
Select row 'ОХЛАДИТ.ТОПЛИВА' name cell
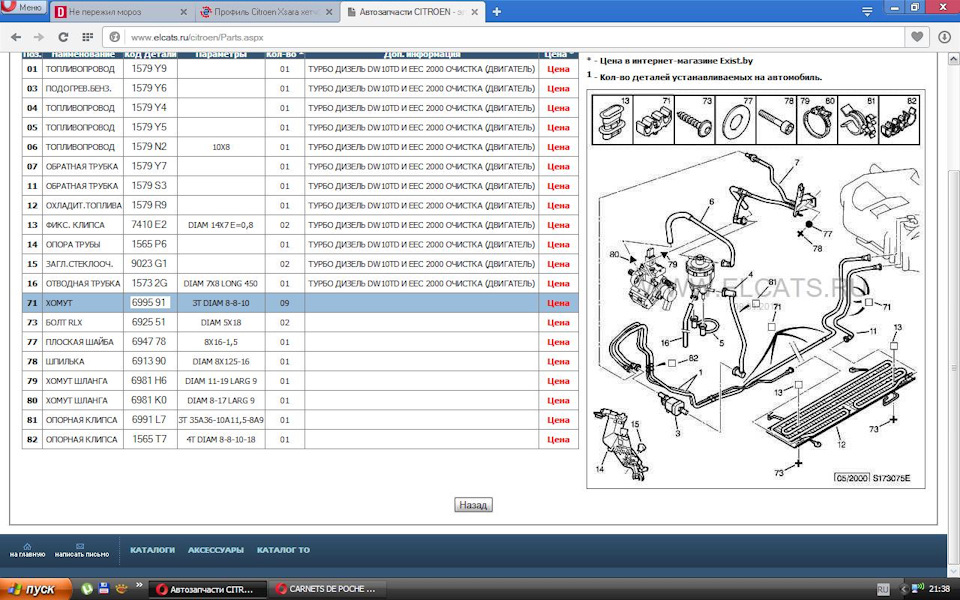[83, 205]
